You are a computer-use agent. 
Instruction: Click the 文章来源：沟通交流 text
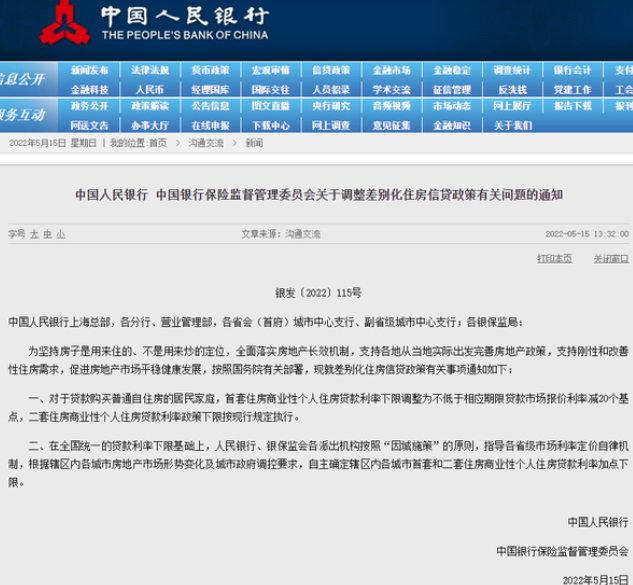281,234
